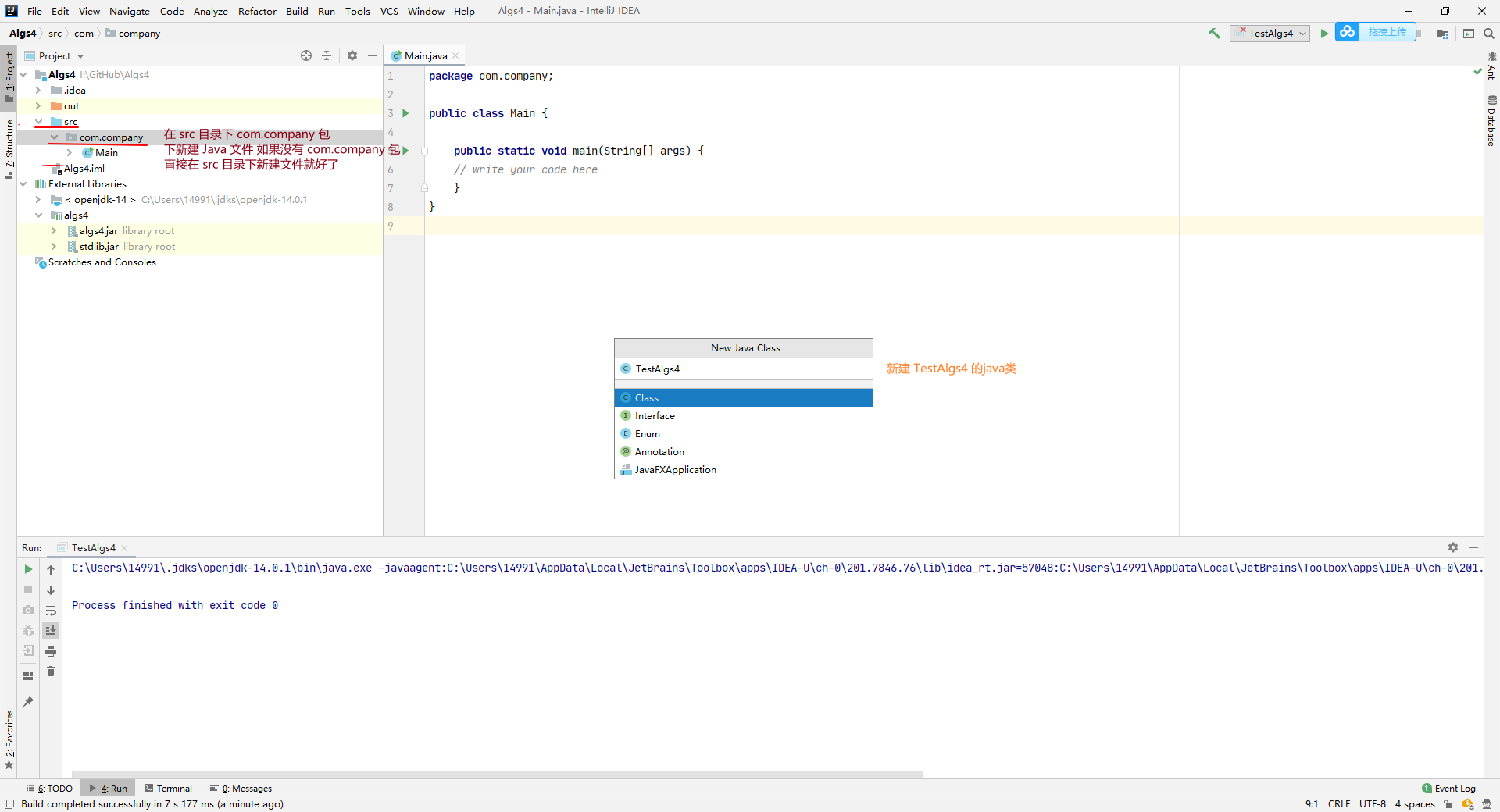Open Run Anything icon in toolbar
Viewport: 1500px width, 812px height.
(1469, 34)
